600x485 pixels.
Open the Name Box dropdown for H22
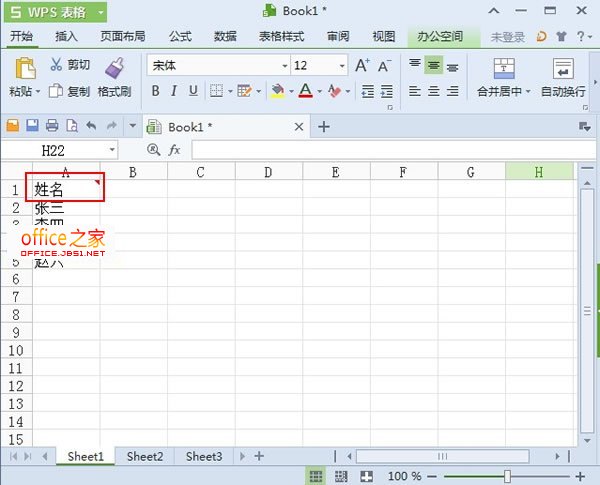point(112,150)
